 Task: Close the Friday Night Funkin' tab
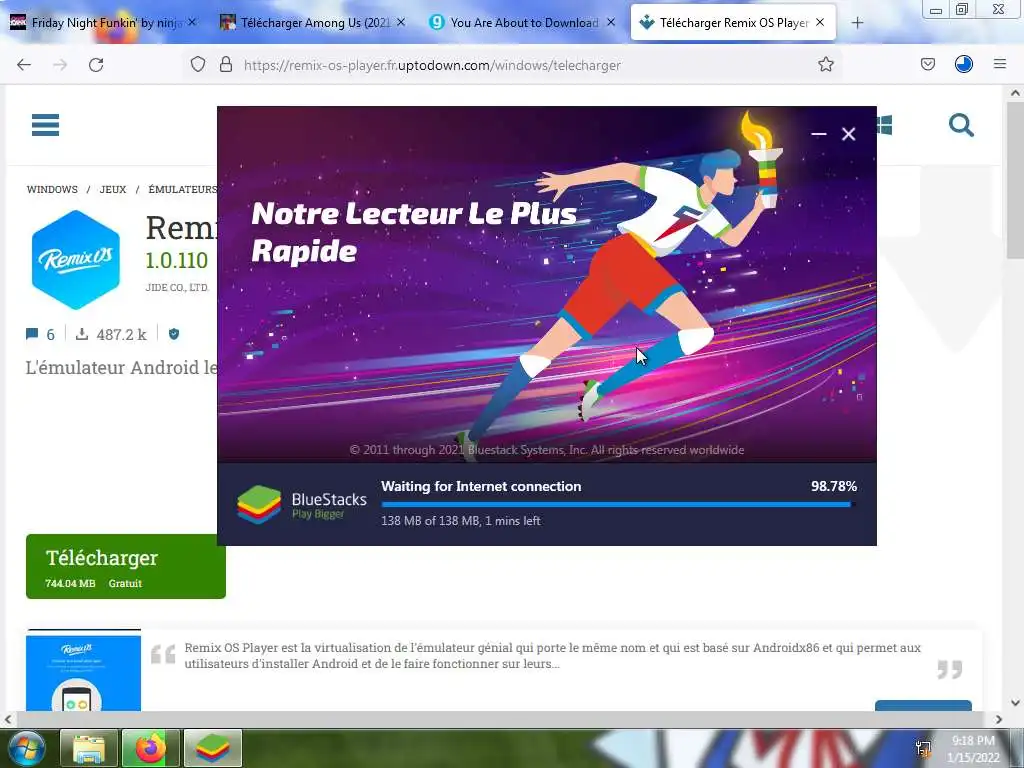click(x=192, y=22)
